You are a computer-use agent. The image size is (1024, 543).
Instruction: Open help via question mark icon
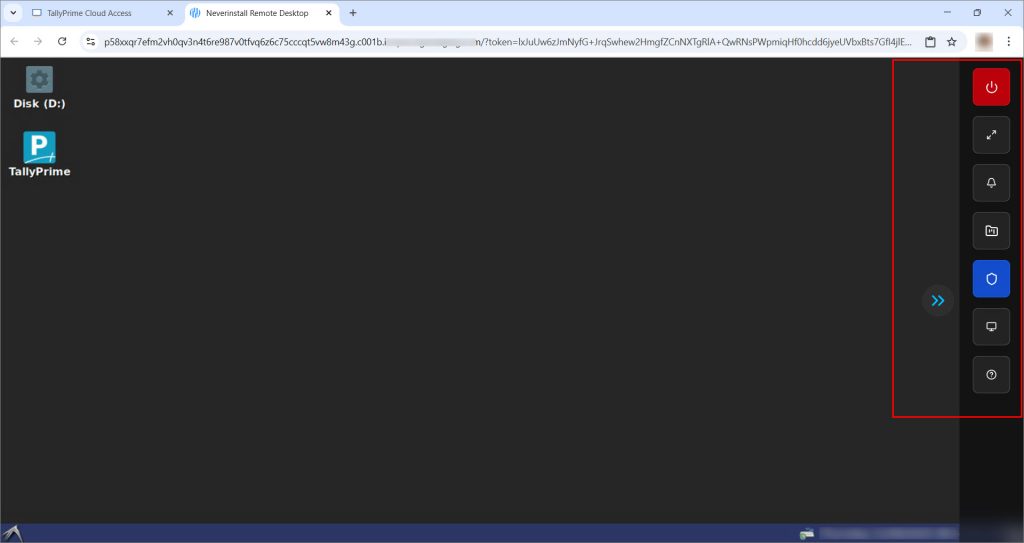pos(991,375)
